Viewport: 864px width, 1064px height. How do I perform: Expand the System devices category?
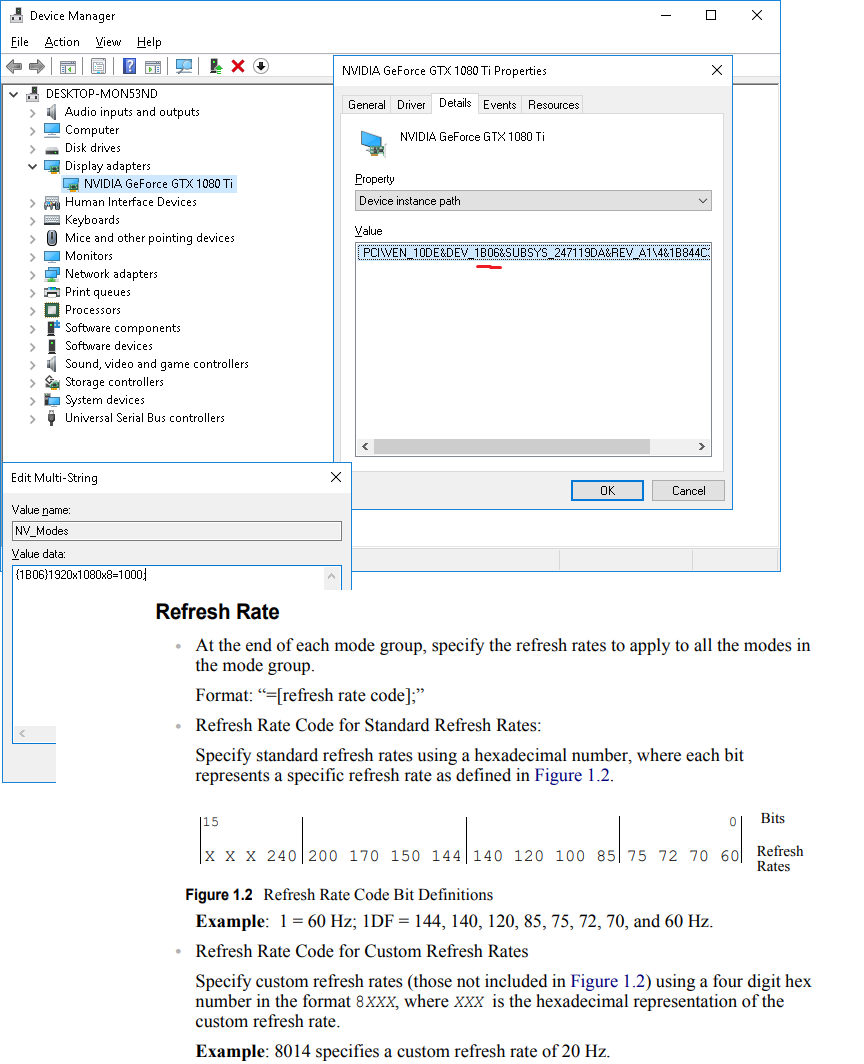(32, 400)
